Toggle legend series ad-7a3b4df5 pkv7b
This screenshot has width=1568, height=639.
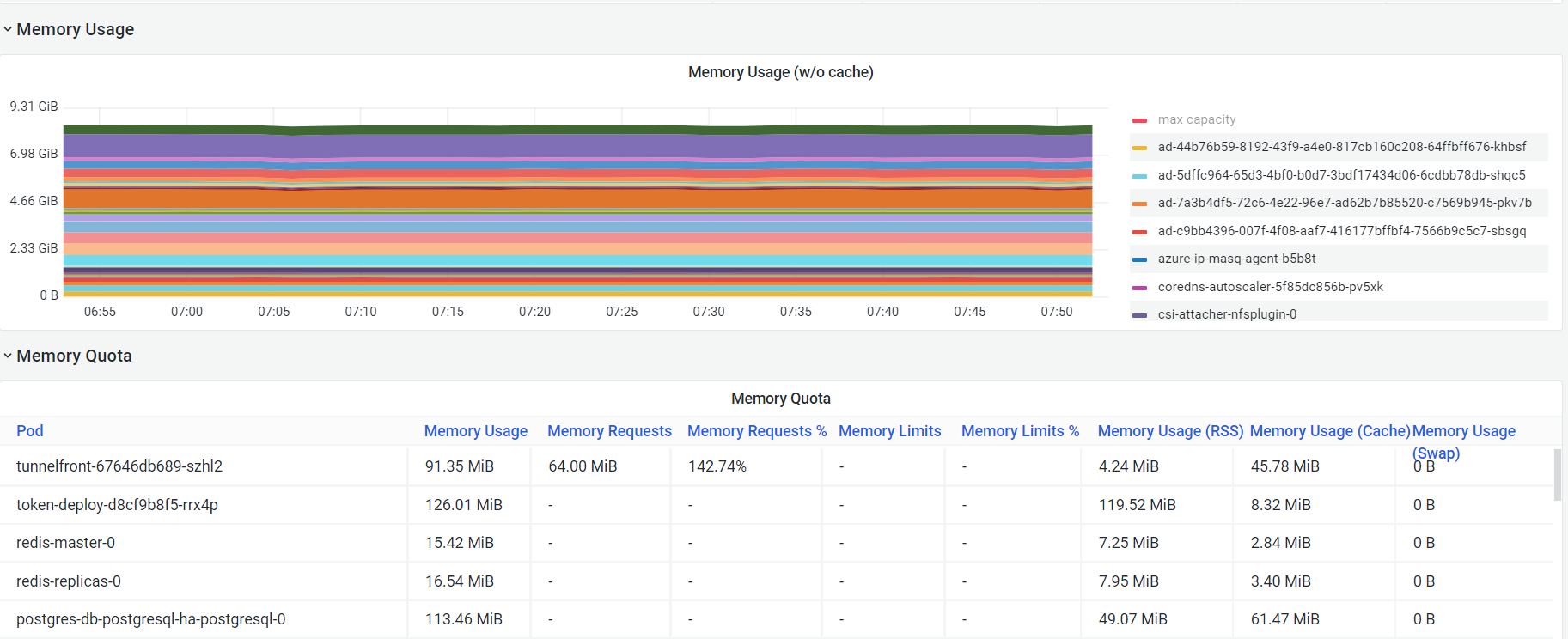coord(1345,203)
